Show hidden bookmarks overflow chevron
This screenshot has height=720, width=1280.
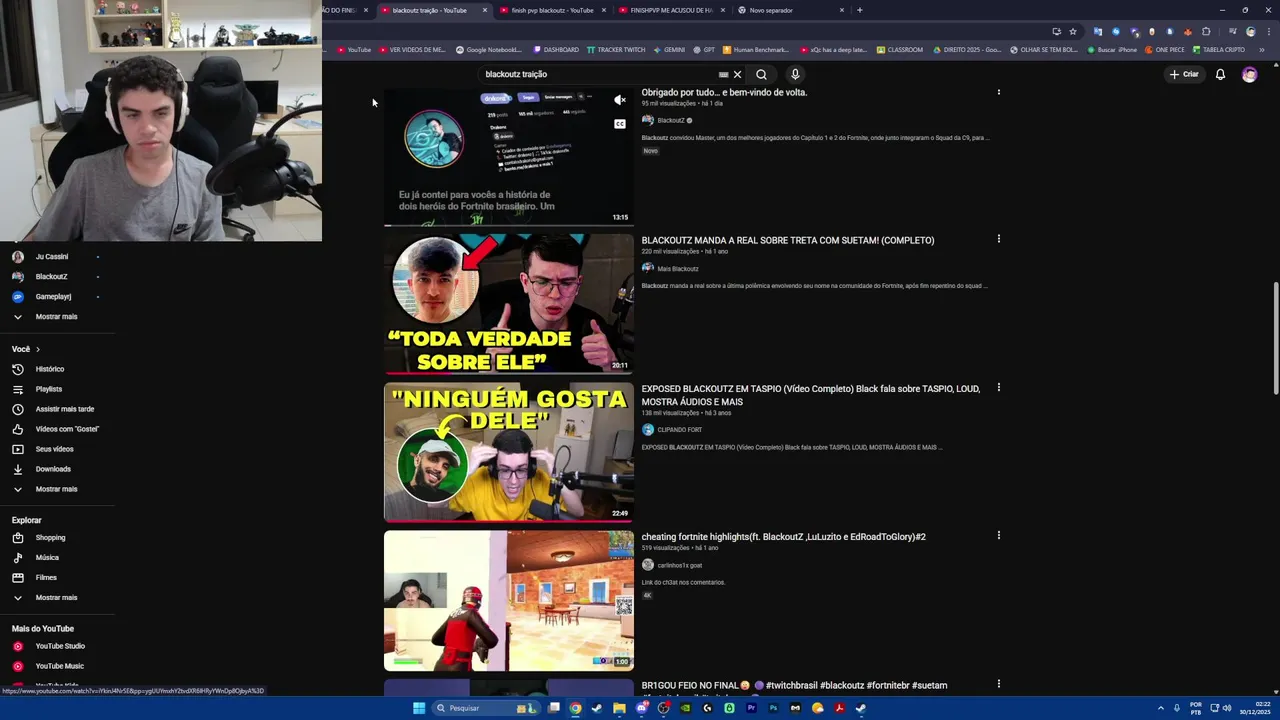1262,50
